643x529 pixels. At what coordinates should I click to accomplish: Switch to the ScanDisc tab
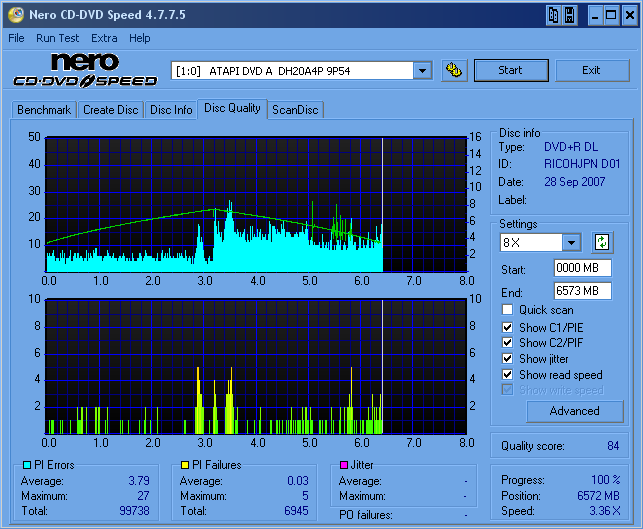(295, 110)
